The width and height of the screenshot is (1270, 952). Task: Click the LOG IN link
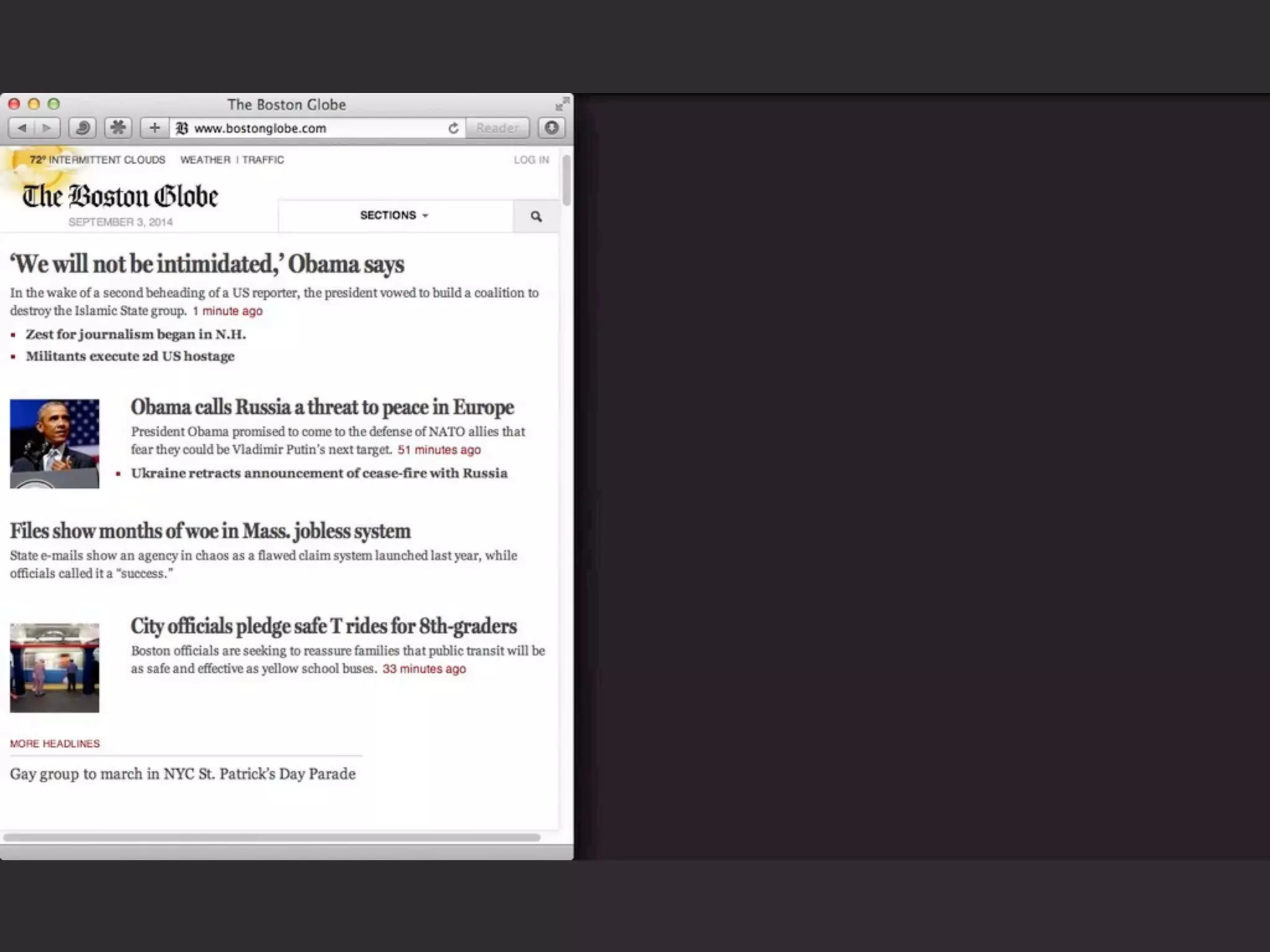coord(531,160)
